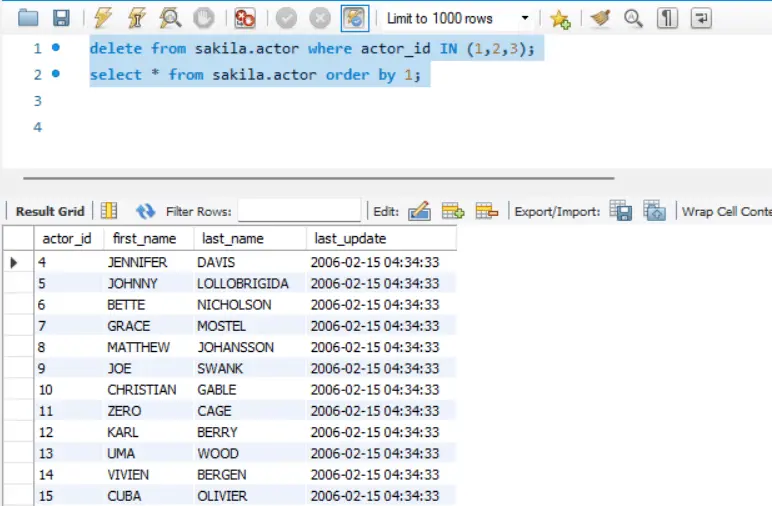
Task: Add query to favorites star icon
Action: [x=560, y=19]
